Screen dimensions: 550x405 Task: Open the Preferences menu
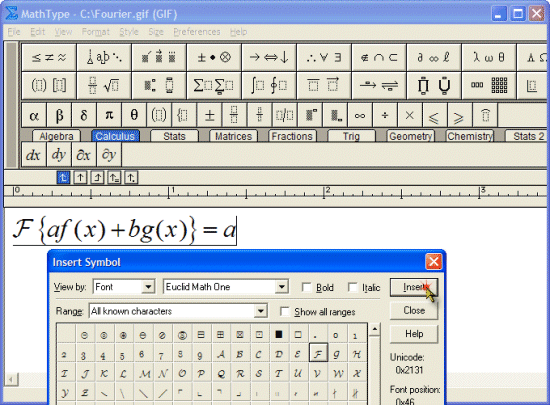click(197, 32)
